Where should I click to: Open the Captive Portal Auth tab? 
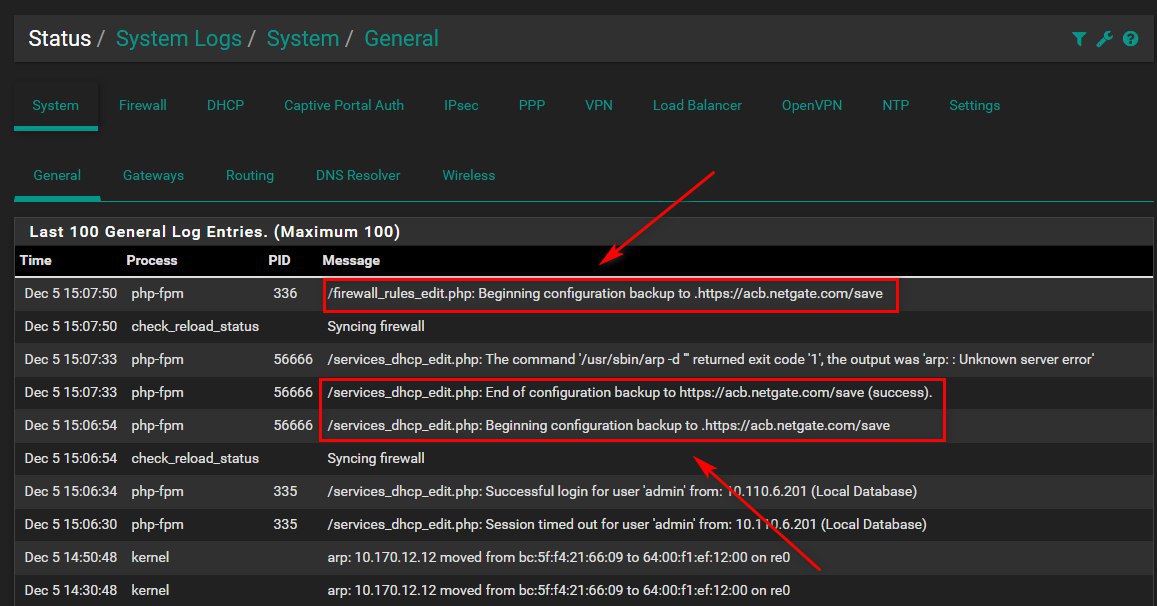(x=344, y=106)
